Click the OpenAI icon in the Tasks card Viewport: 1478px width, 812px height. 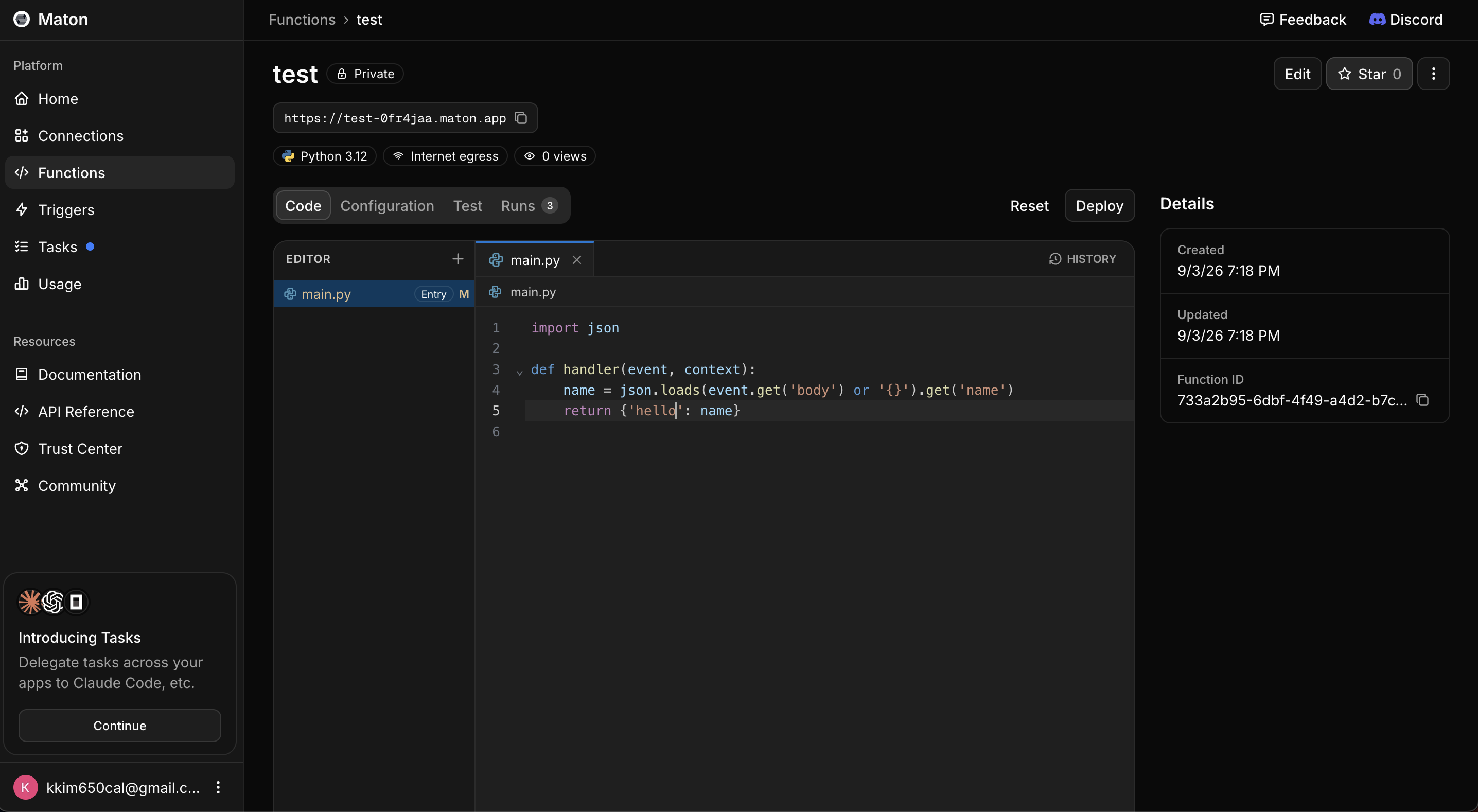click(x=53, y=602)
